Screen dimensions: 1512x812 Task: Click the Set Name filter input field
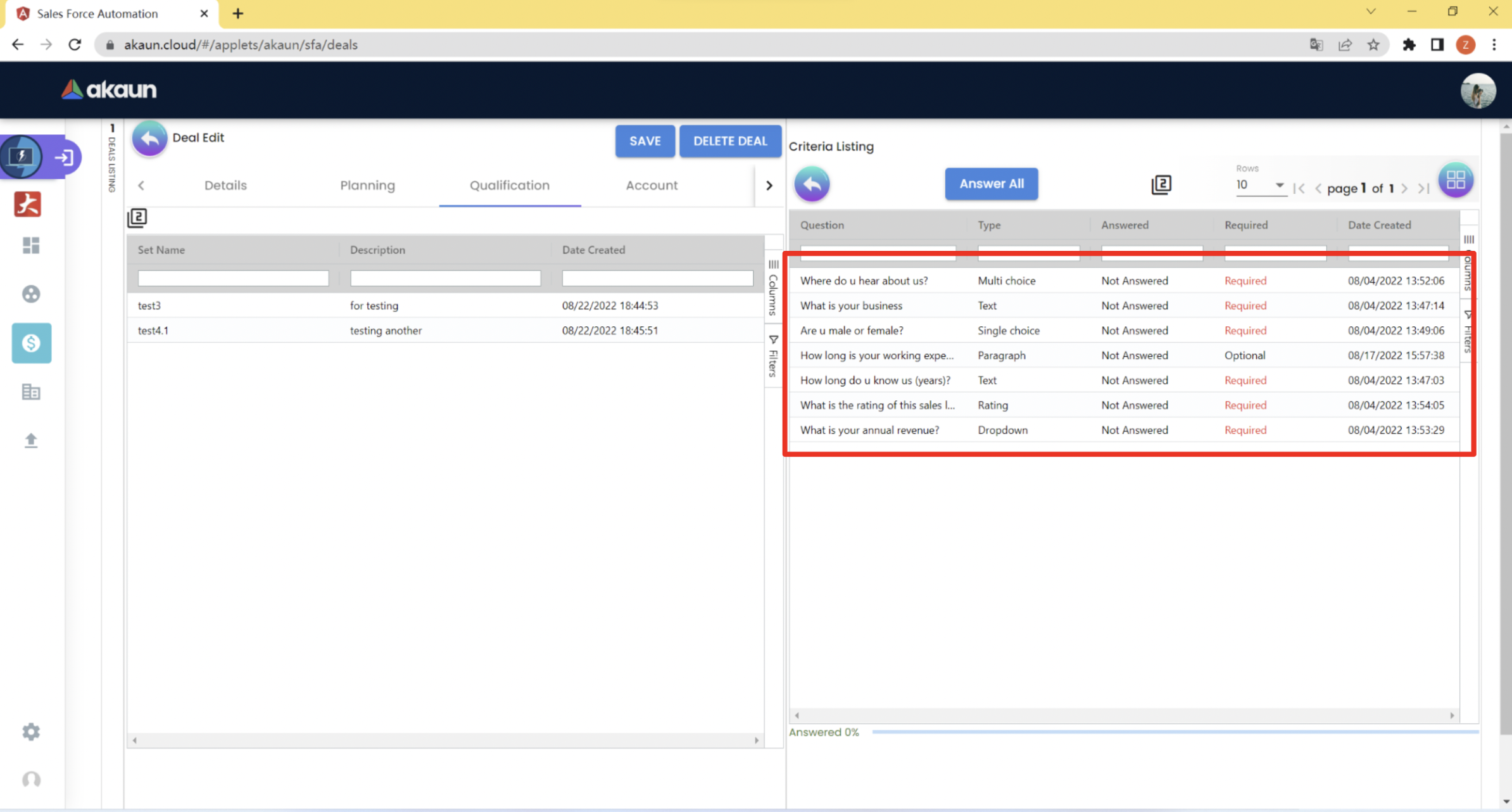pos(233,278)
